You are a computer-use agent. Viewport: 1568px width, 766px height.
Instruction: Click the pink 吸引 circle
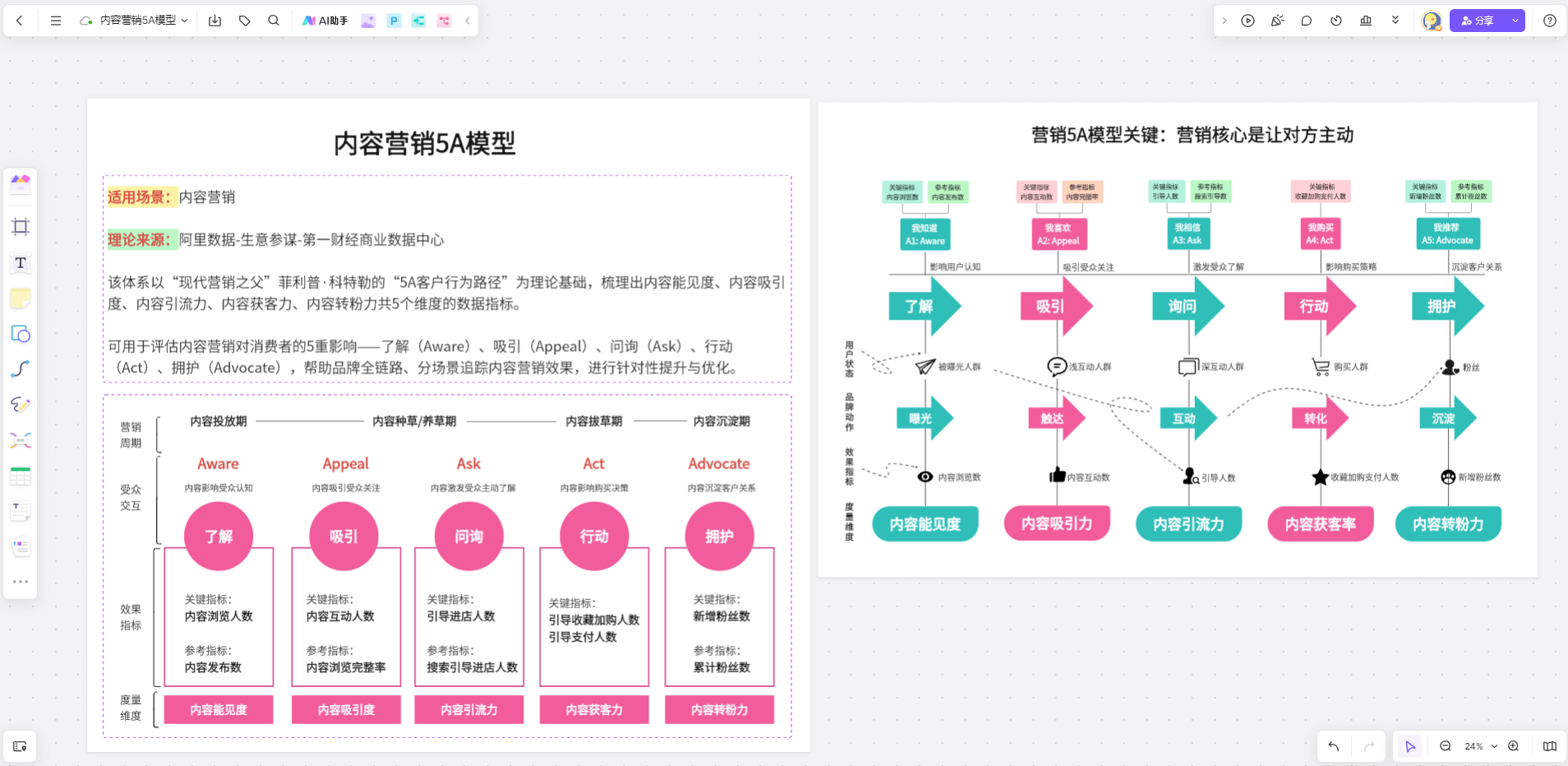[x=344, y=536]
